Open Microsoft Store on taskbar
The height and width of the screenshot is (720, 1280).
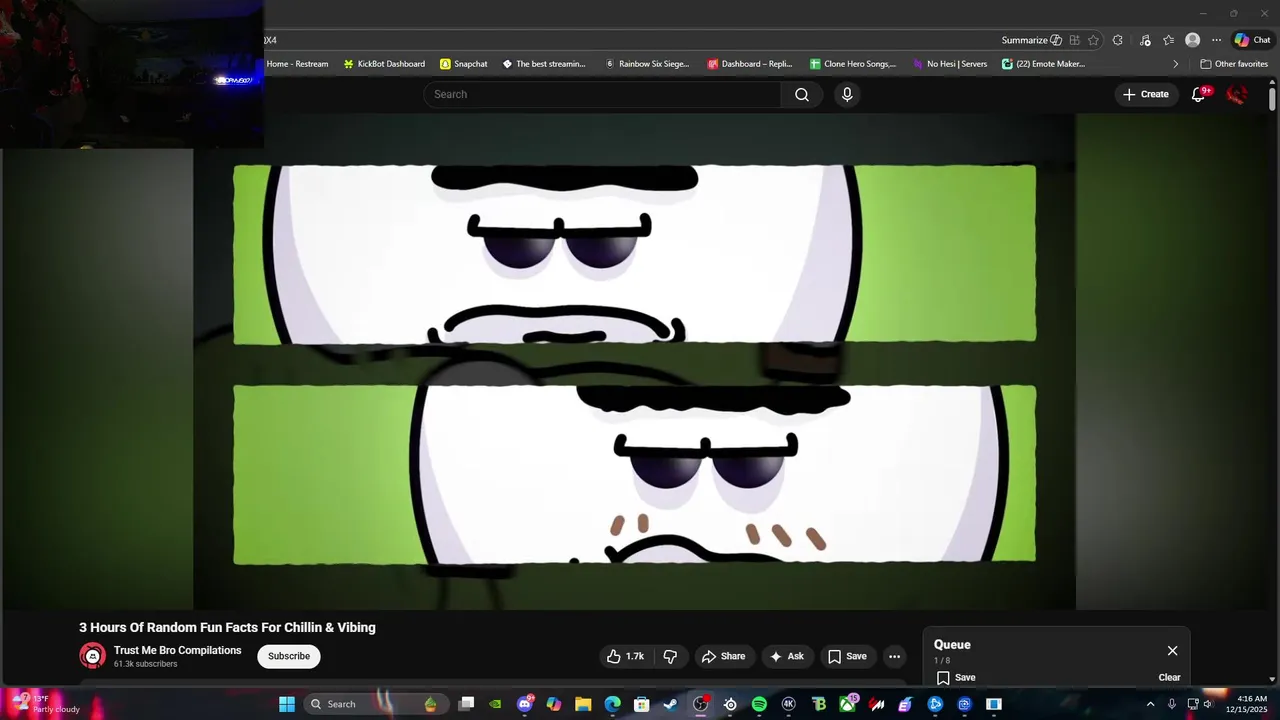642,704
